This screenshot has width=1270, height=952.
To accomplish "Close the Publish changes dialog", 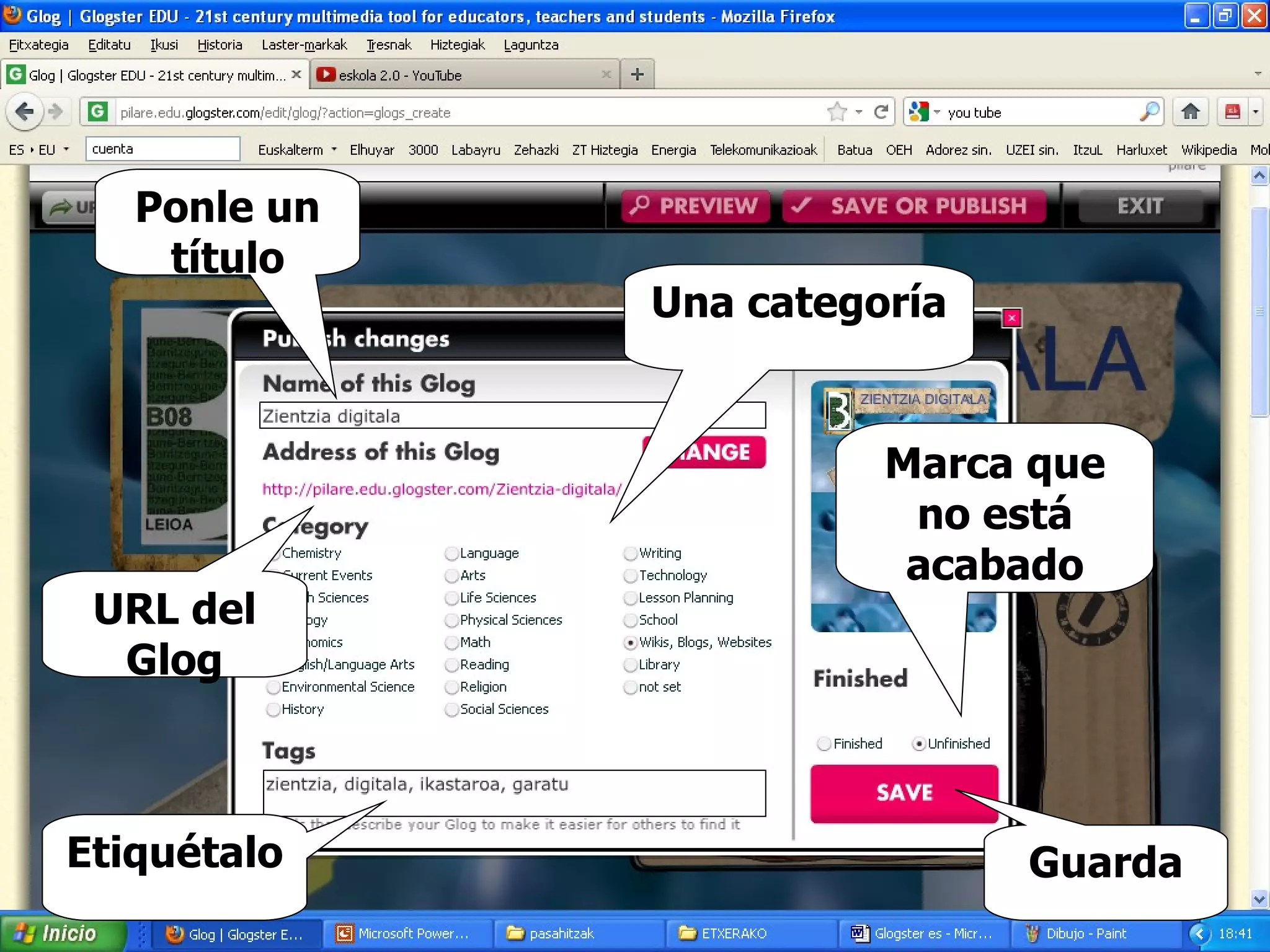I will click(x=1011, y=318).
